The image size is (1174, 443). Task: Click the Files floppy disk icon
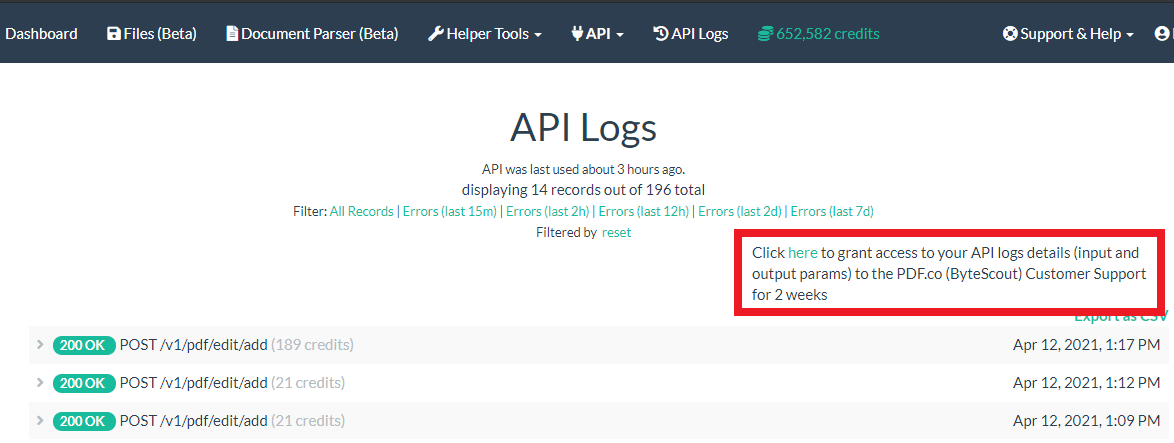click(x=114, y=34)
